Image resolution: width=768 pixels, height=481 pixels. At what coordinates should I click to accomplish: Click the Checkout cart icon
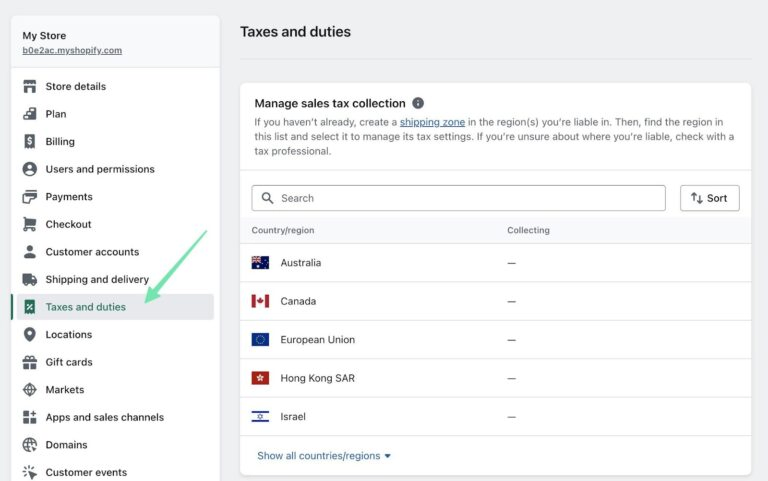click(x=29, y=224)
